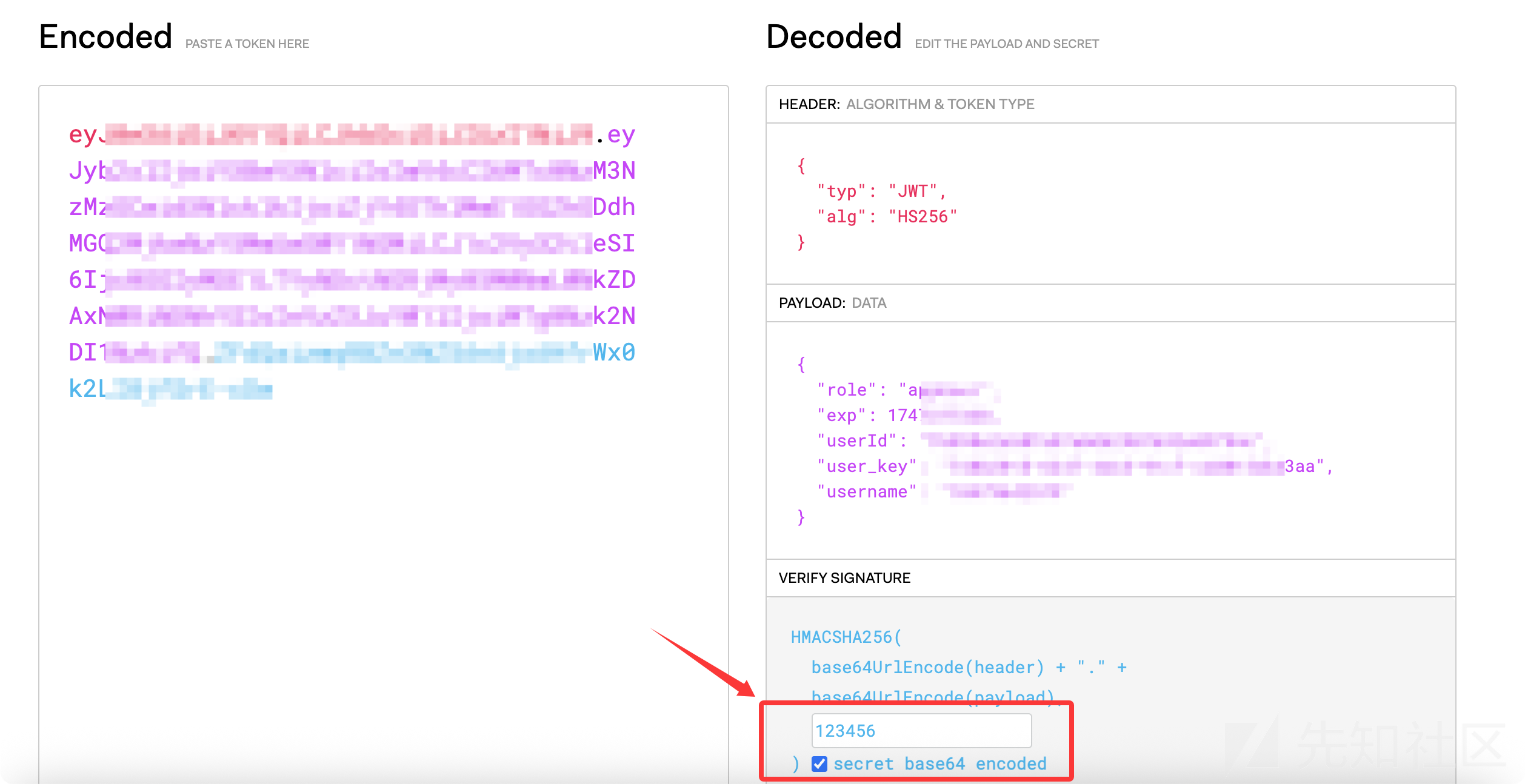Screen dimensions: 1525x784
Task: Click the 'secret base64 encoded' label text
Action: 939,764
